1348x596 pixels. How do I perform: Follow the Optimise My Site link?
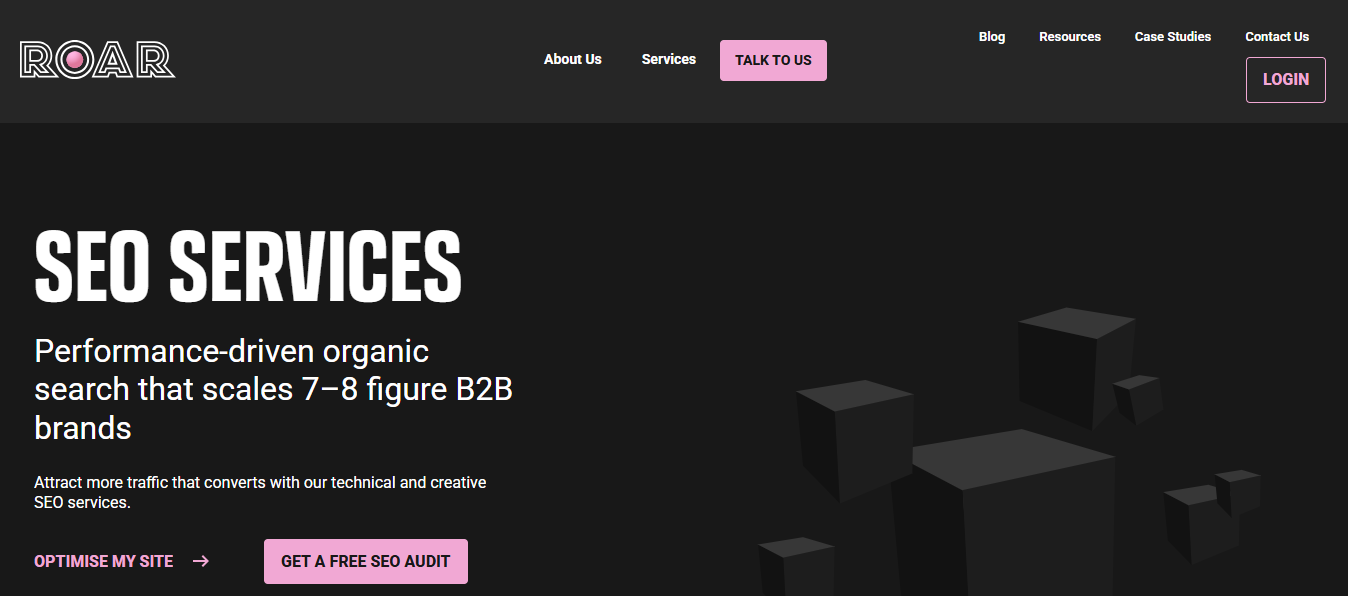tap(104, 562)
